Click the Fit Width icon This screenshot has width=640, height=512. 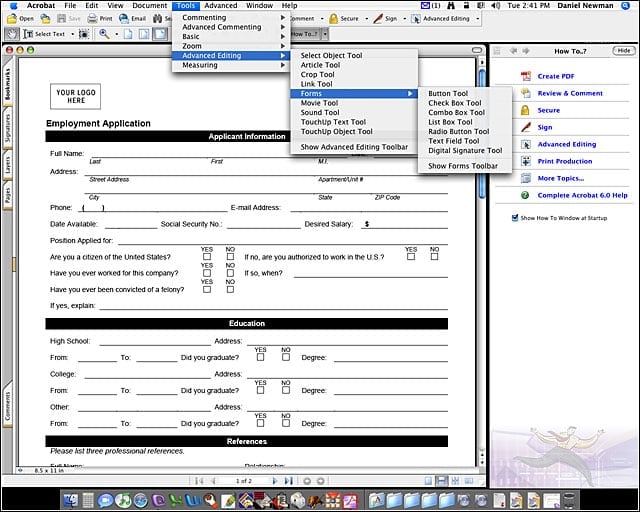(x=160, y=34)
